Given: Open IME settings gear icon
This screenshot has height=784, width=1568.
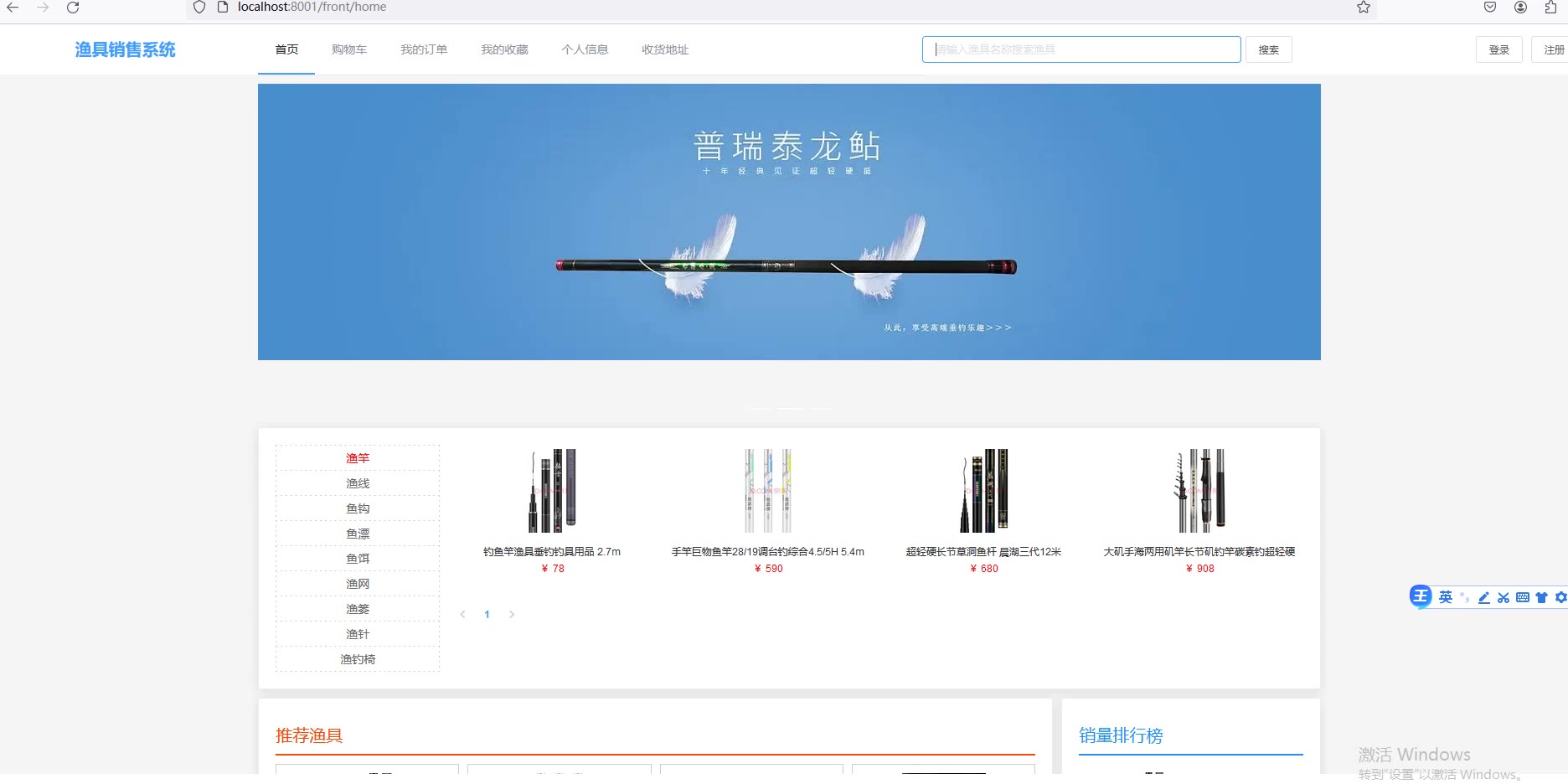Looking at the screenshot, I should pos(1560,597).
